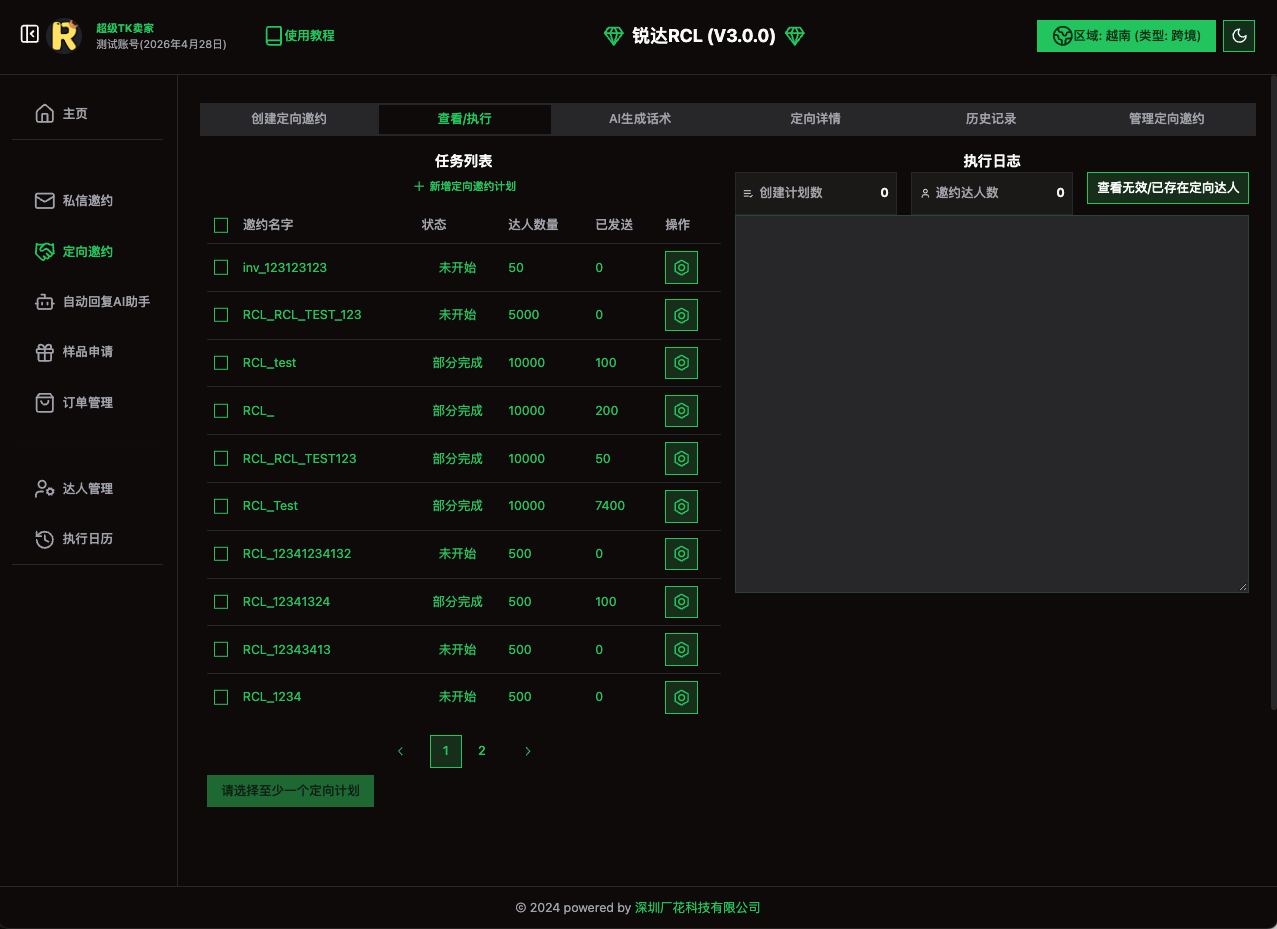Select the checkbox next to RCL_12341324

tap(221, 602)
